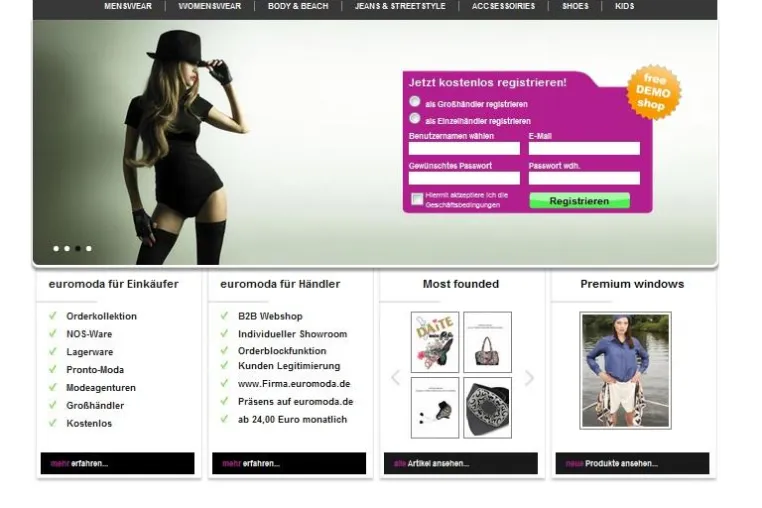
Task: Open the ornate belt product thumbnail
Action: pos(487,408)
